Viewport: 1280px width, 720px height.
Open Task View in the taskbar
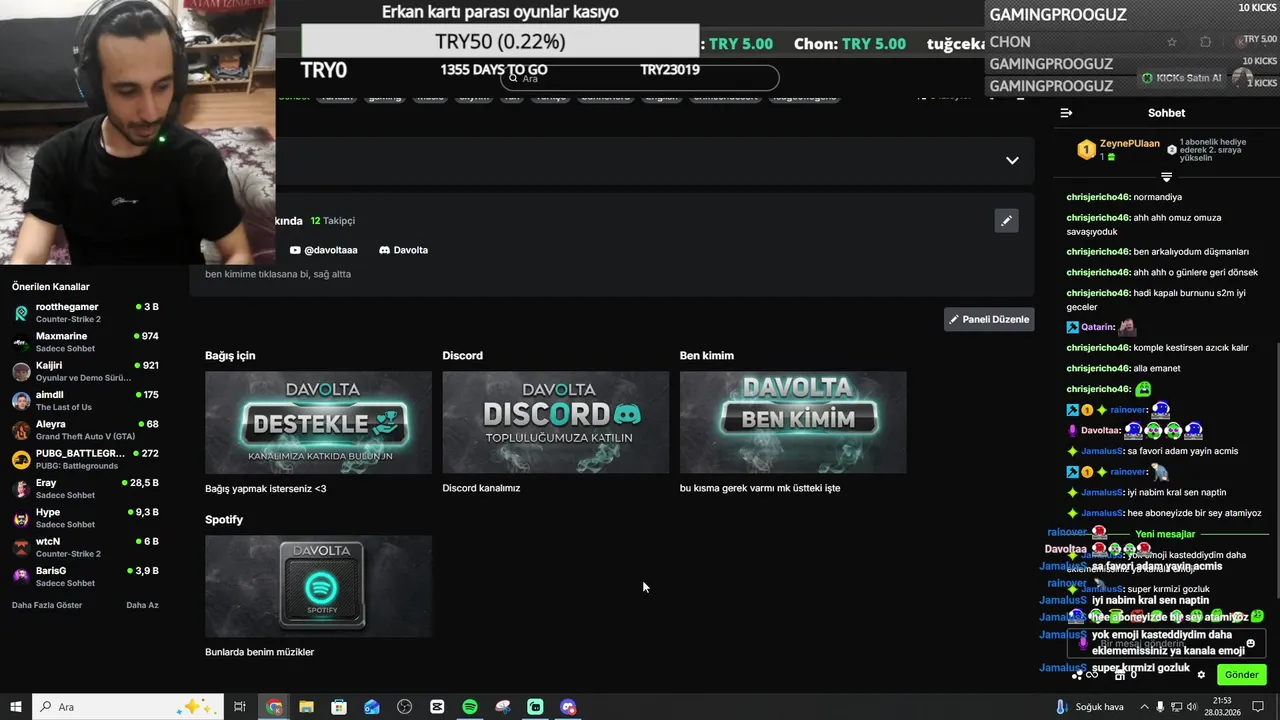[240, 707]
